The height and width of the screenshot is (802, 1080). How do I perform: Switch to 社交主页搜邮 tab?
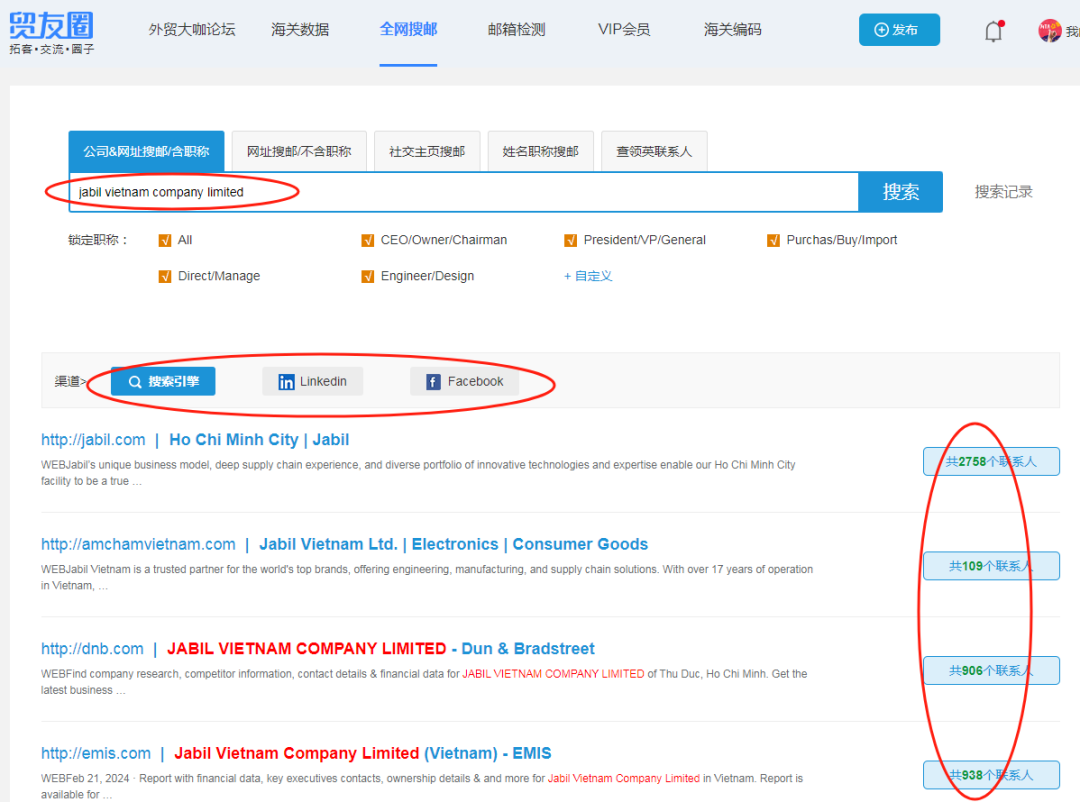click(427, 151)
